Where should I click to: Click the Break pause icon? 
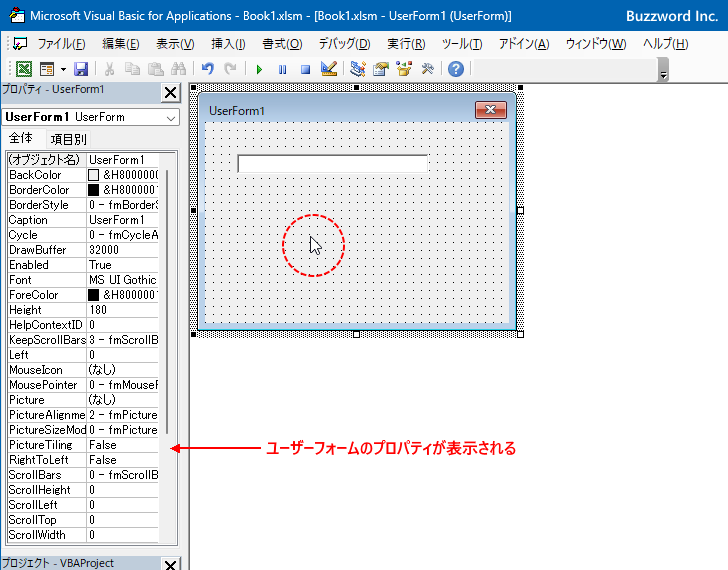pos(282,70)
